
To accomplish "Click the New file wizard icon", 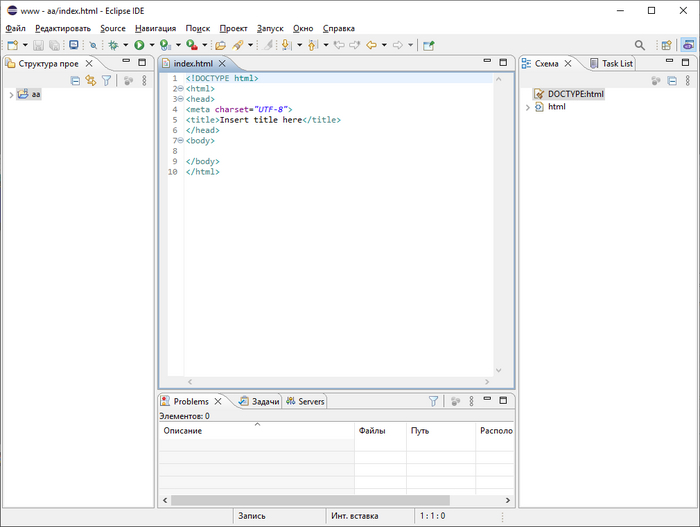I will pyautogui.click(x=13, y=45).
